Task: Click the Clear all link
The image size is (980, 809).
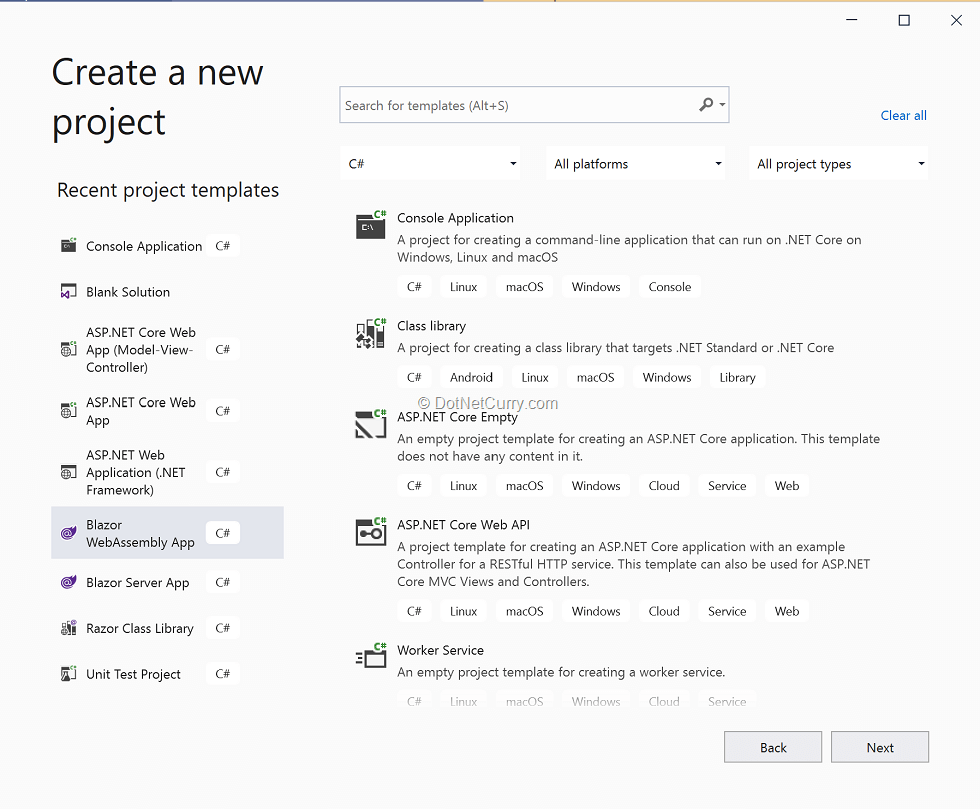Action: click(903, 116)
